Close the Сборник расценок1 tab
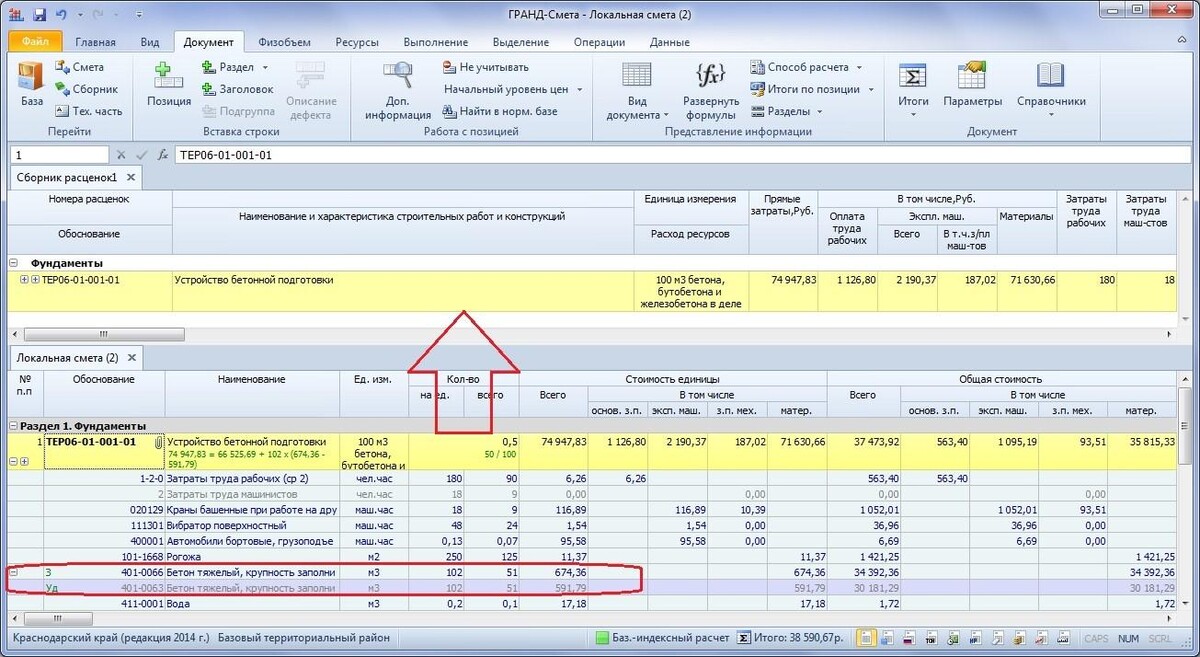Viewport: 1200px width, 657px height. pos(130,177)
